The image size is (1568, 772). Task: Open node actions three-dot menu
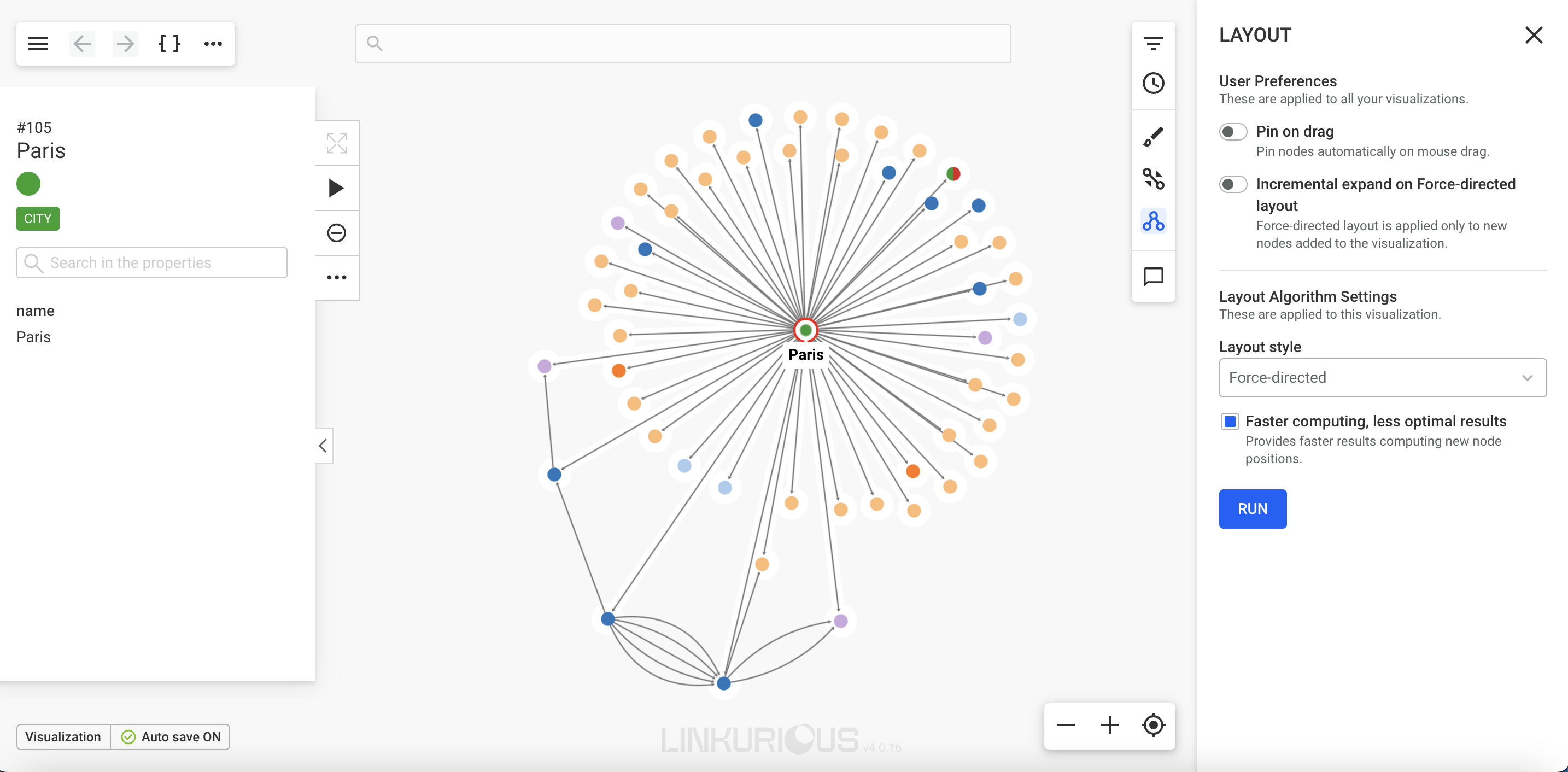[337, 278]
